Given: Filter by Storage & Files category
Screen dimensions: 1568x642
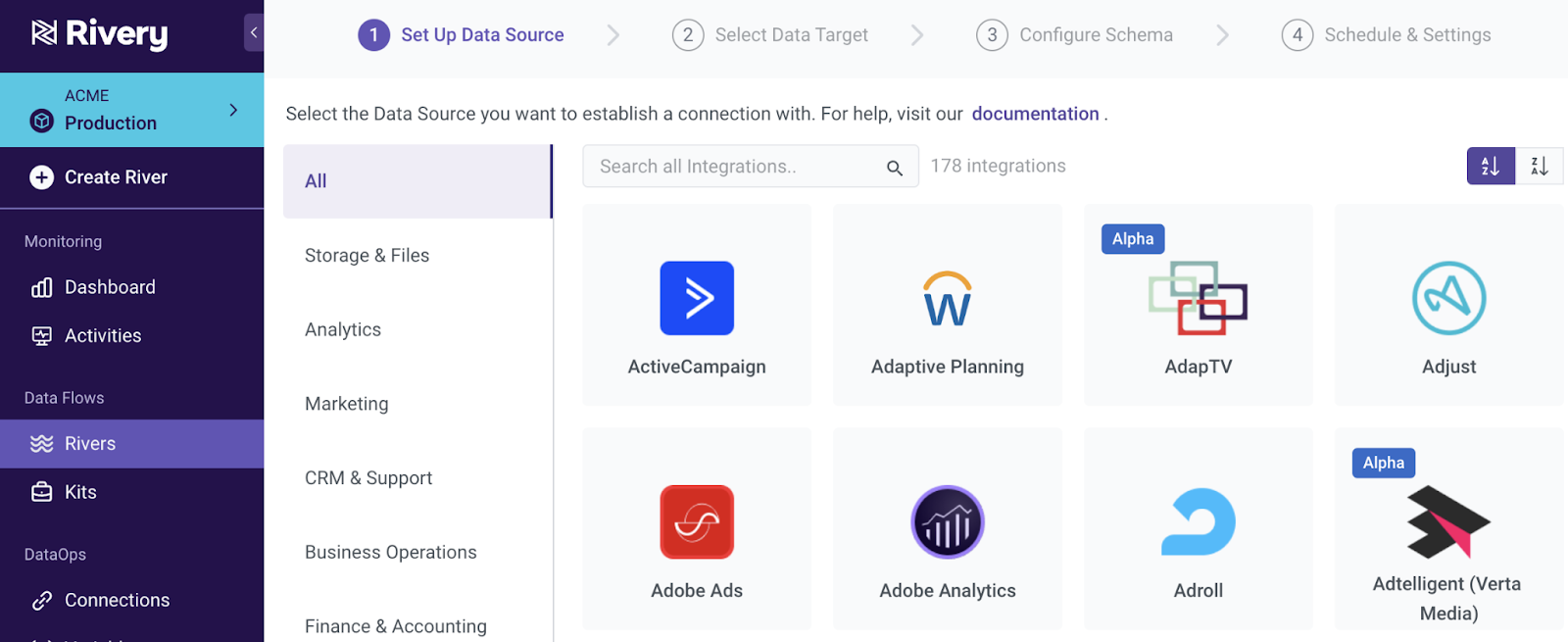Looking at the screenshot, I should pos(367,256).
